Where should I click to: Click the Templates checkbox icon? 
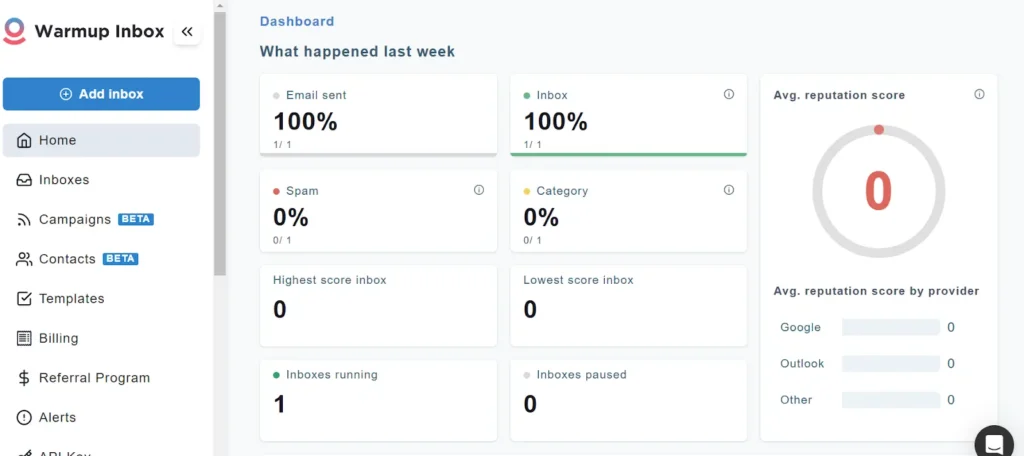[24, 298]
